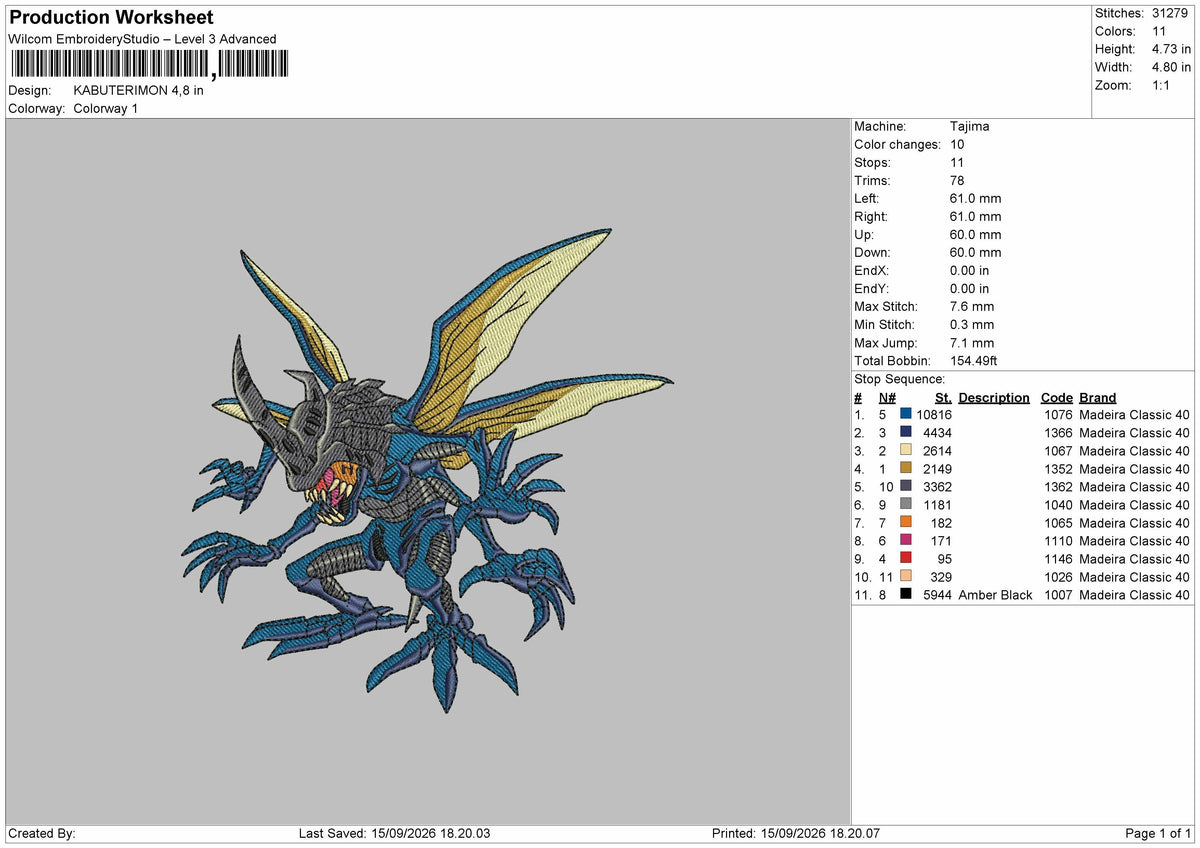Click the 'Page 1 of 1' footer text
1200x848 pixels.
click(x=1158, y=834)
